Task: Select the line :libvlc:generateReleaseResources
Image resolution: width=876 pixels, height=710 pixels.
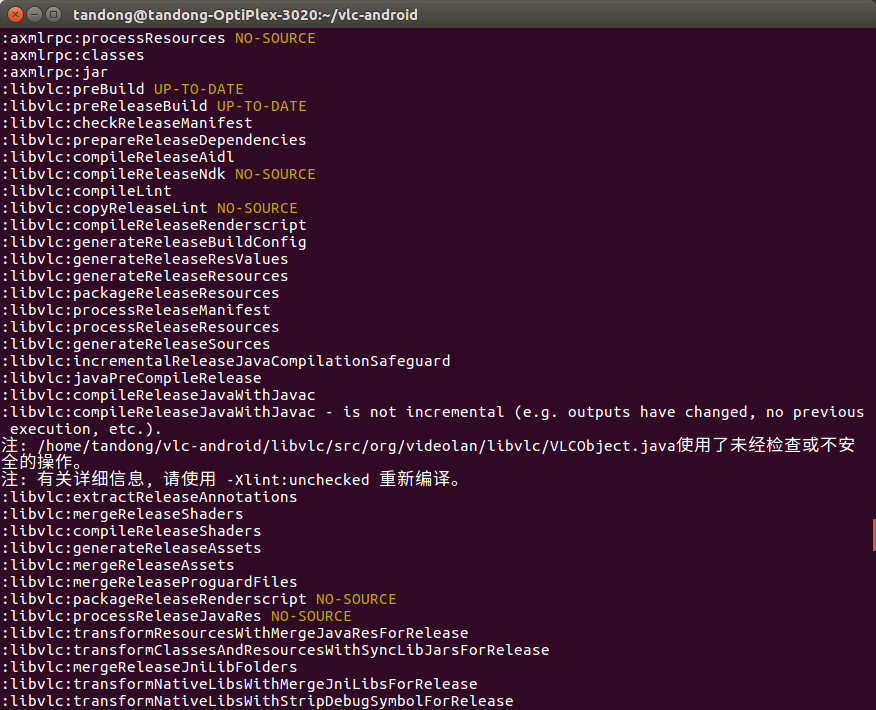Action: pos(145,277)
